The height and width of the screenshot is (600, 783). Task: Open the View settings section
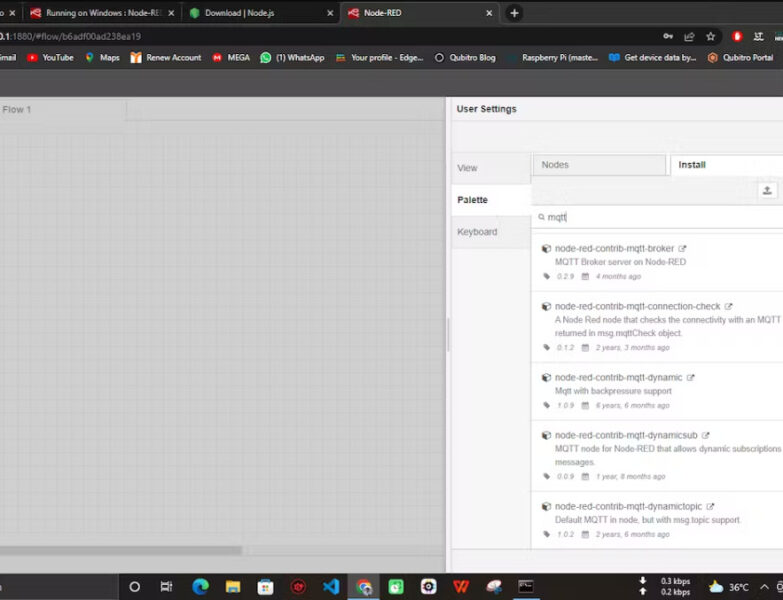(x=468, y=168)
